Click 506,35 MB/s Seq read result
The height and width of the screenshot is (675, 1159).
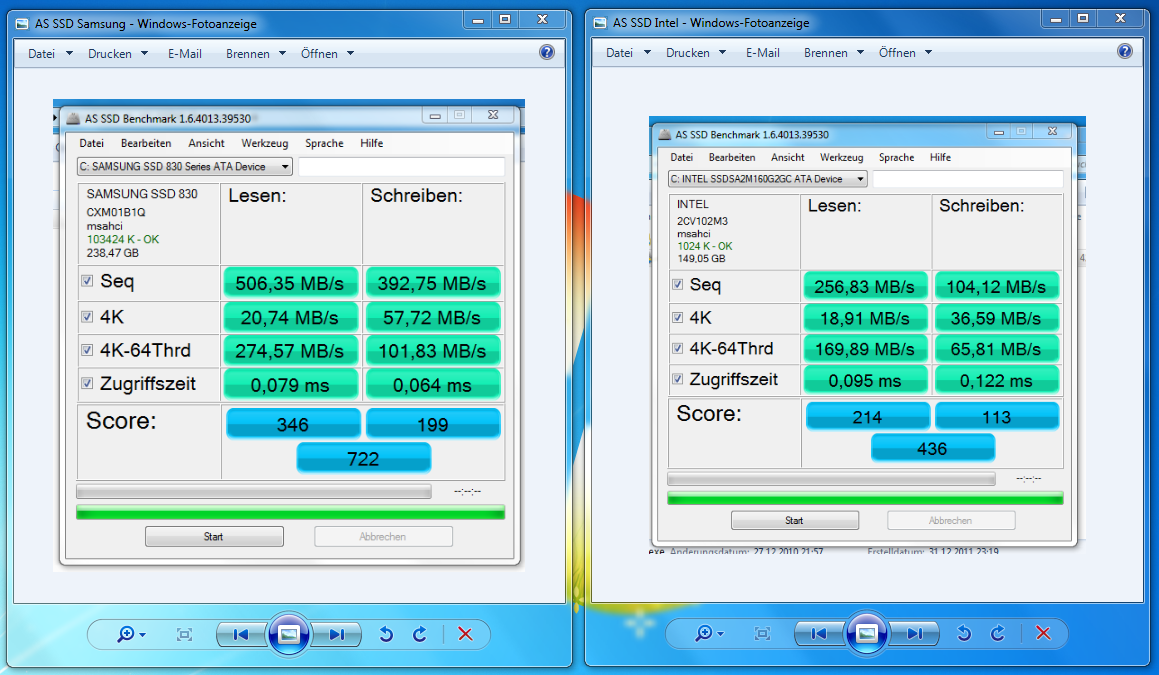pyautogui.click(x=290, y=283)
